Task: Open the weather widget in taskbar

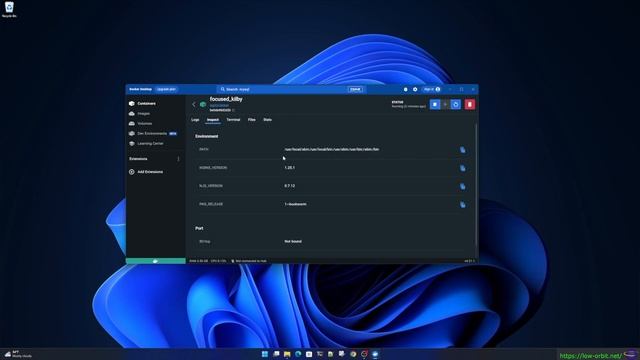Action: coord(18,354)
